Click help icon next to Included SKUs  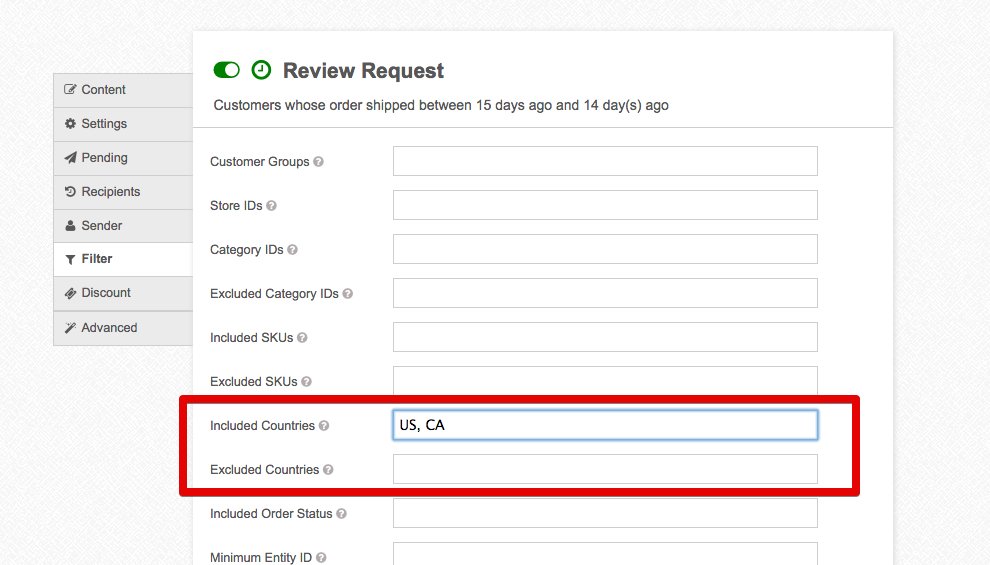(302, 338)
